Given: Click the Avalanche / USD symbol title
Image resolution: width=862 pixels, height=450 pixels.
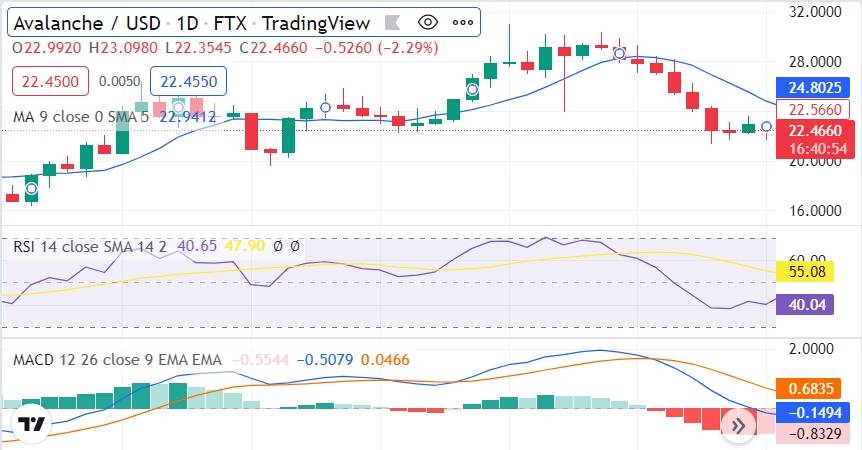Looking at the screenshot, I should point(87,23).
